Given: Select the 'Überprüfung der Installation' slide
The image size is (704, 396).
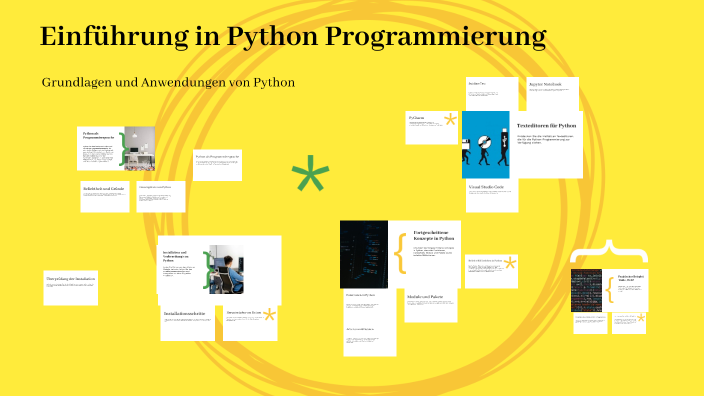Looking at the screenshot, I should click(70, 288).
